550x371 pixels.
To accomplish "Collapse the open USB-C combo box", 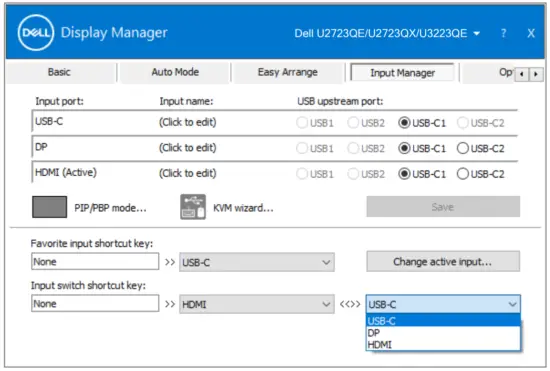I will point(443,304).
